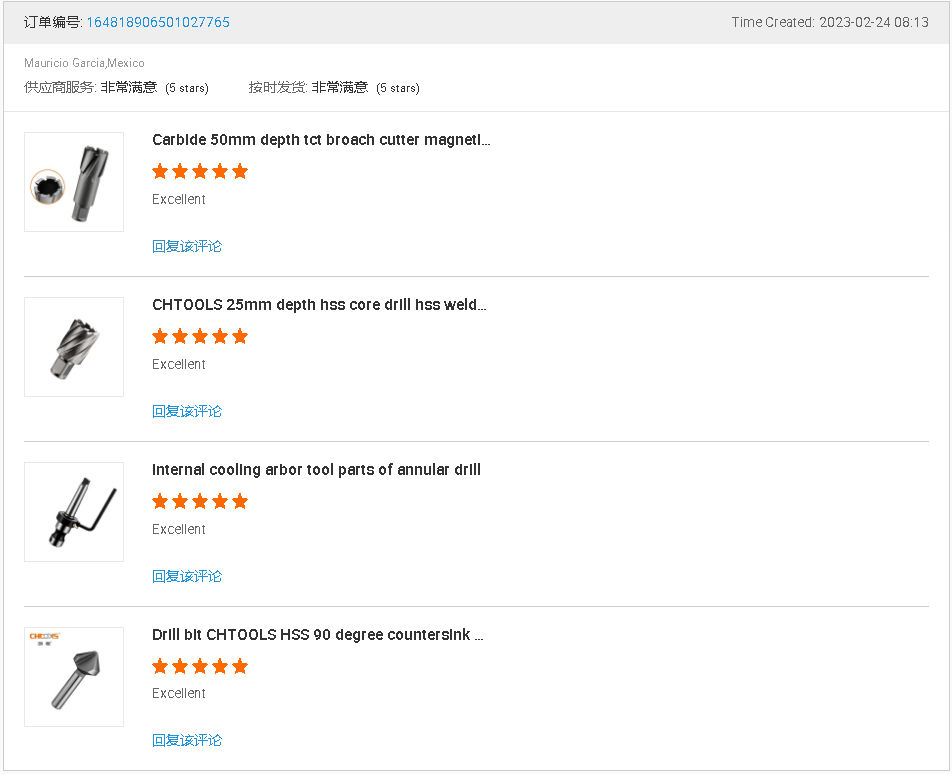Click the carbide broach cutter product thumbnail
Viewport: 952px width, 774px height.
coord(74,182)
